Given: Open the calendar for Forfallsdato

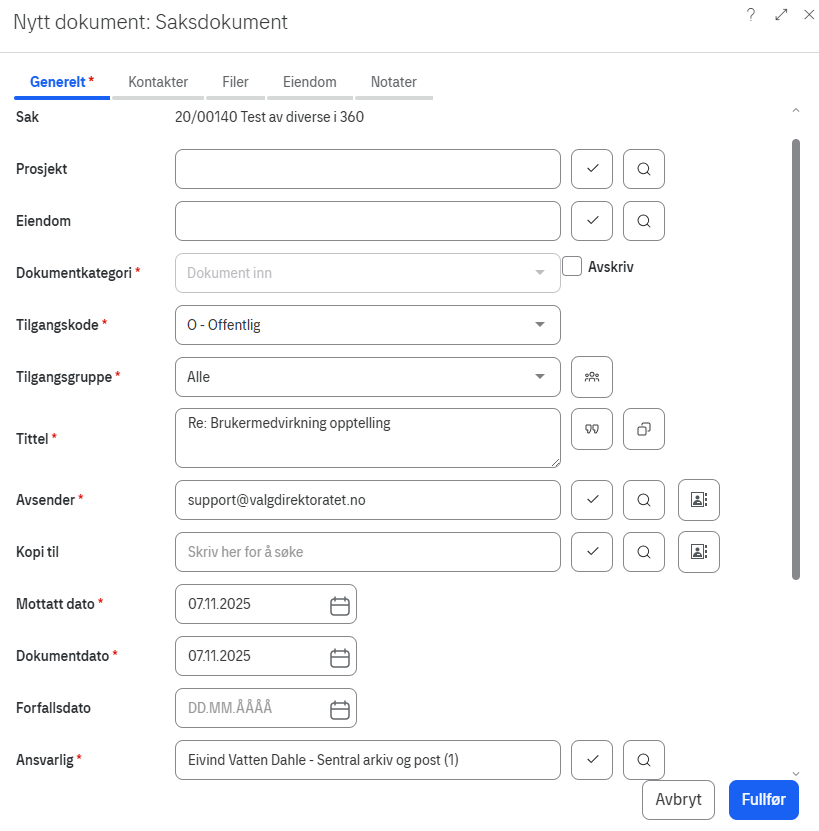Looking at the screenshot, I should click(x=339, y=708).
